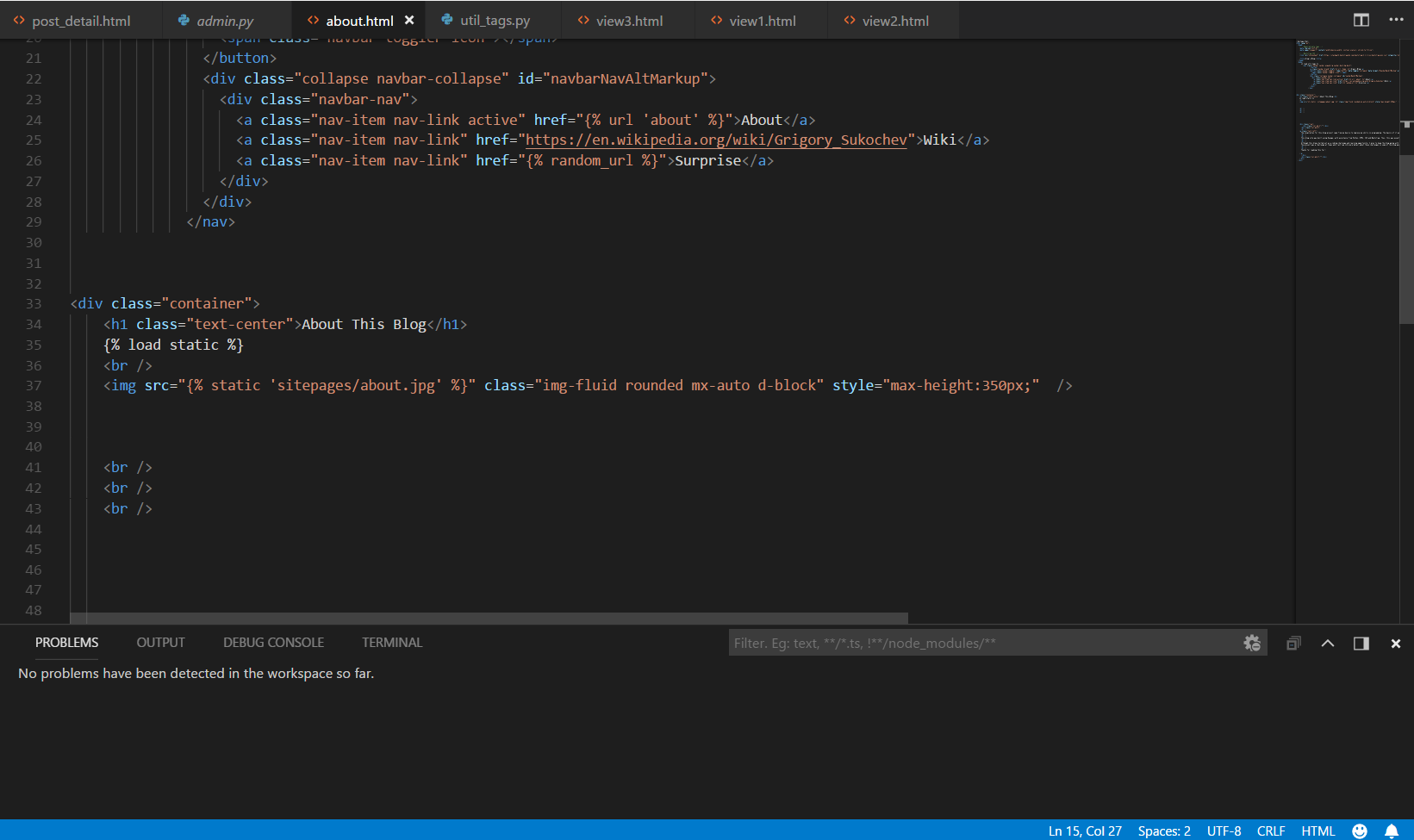Viewport: 1414px width, 840px height.
Task: Select language mode HTML in status bar
Action: pyautogui.click(x=1317, y=831)
